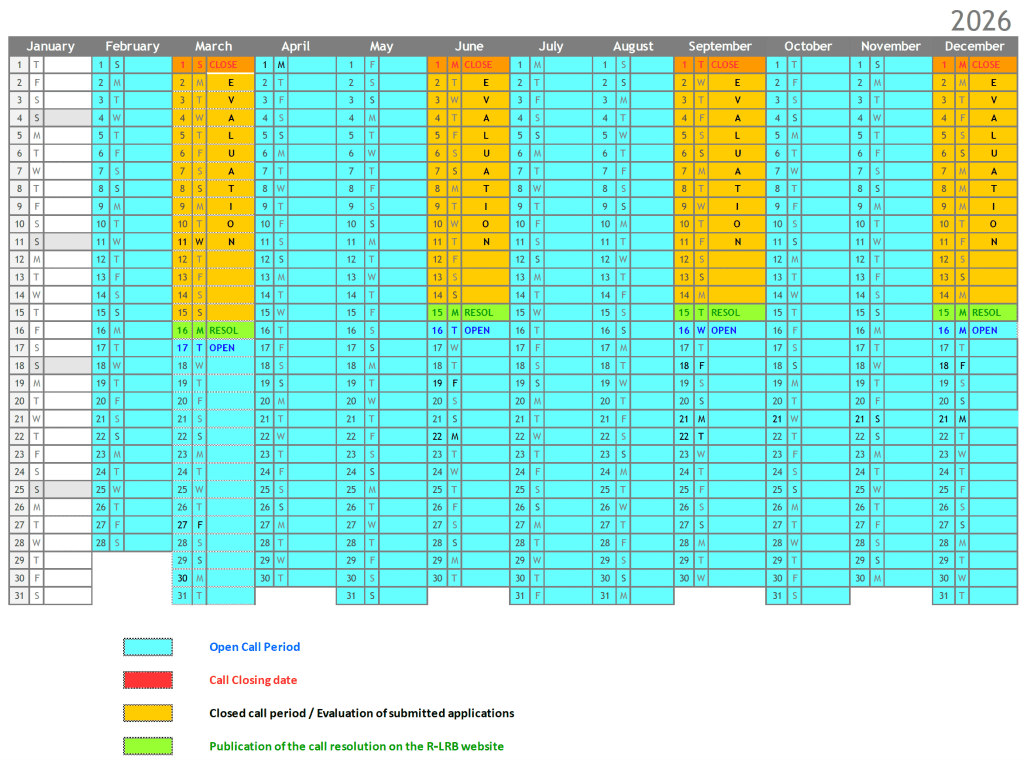This screenshot has width=1024, height=760.
Task: Click the cyan Open Call Period legend swatch
Action: click(x=147, y=647)
